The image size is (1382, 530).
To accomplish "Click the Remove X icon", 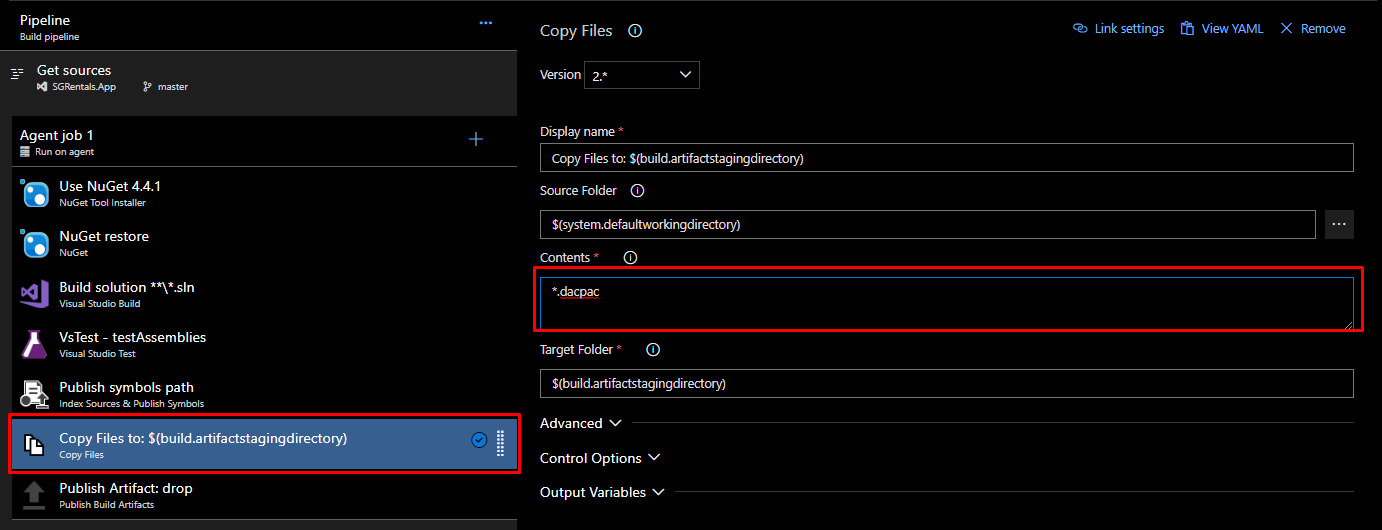I will tap(1287, 29).
